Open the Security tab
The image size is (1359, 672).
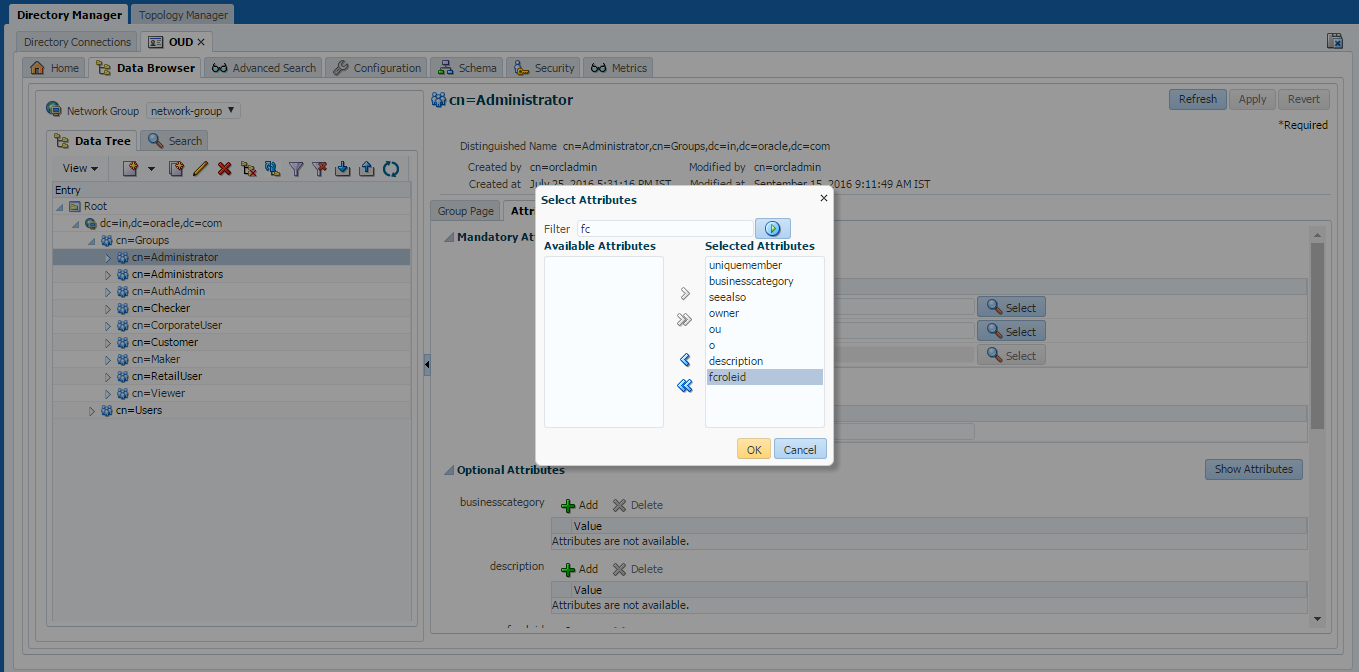544,68
